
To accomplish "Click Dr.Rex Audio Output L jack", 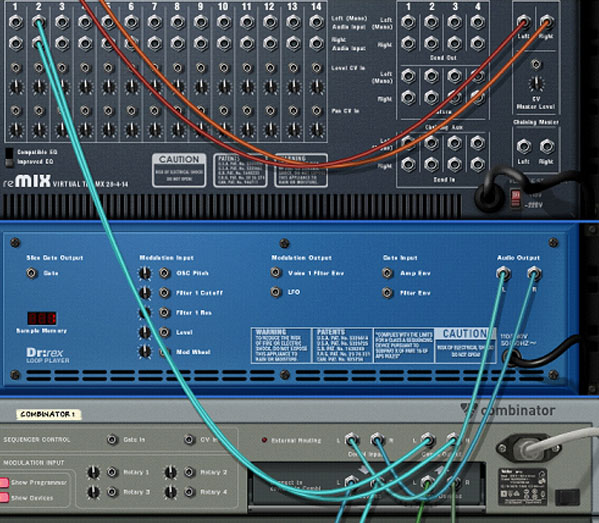I will click(503, 274).
